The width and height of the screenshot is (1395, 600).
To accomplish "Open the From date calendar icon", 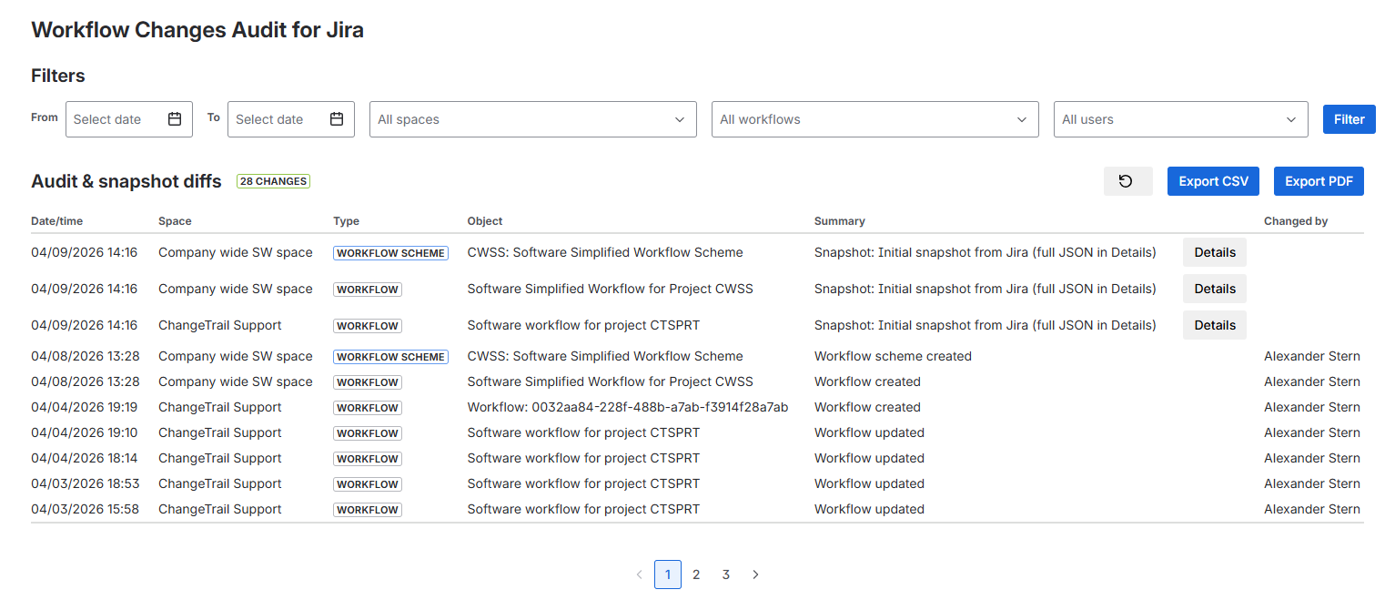I will 175,119.
